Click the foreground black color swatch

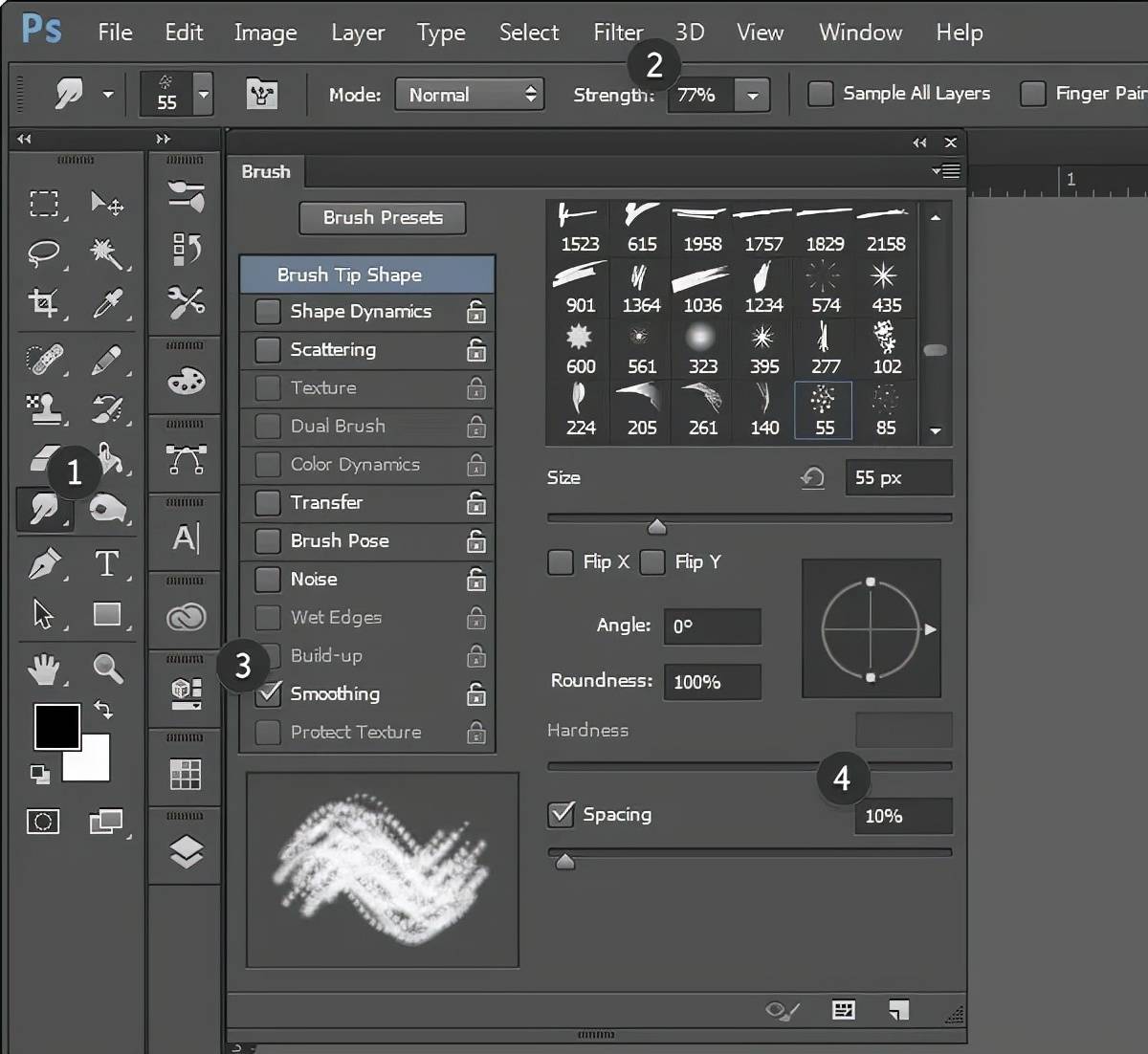click(56, 727)
